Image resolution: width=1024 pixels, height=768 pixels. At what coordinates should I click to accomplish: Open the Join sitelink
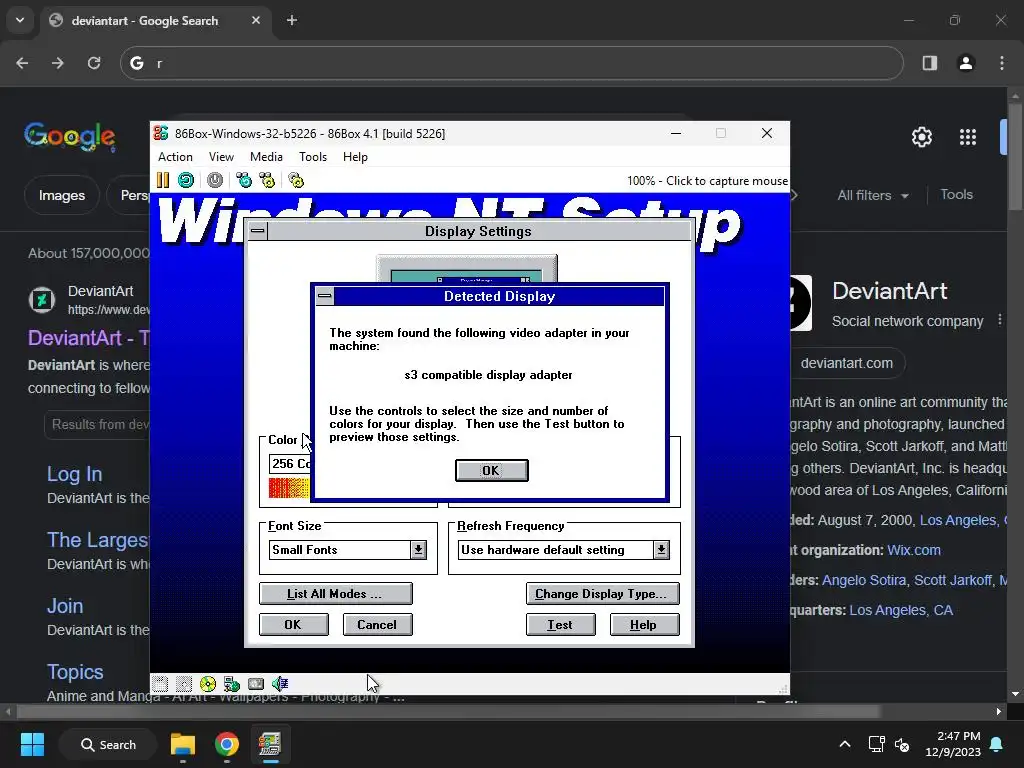click(x=65, y=606)
